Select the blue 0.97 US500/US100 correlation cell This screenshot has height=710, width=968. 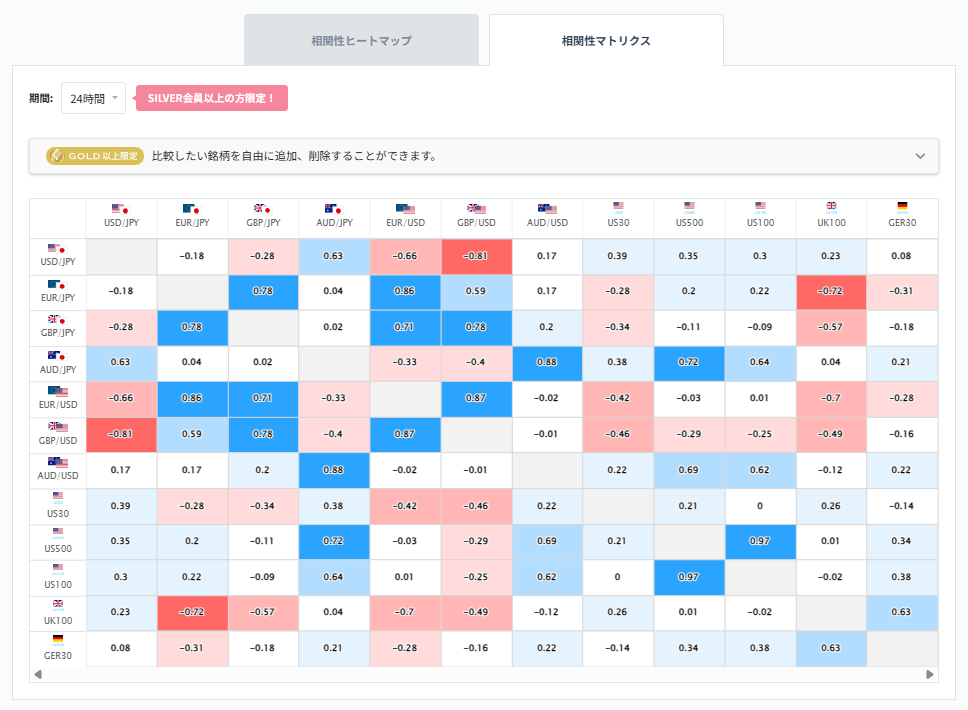(x=760, y=540)
